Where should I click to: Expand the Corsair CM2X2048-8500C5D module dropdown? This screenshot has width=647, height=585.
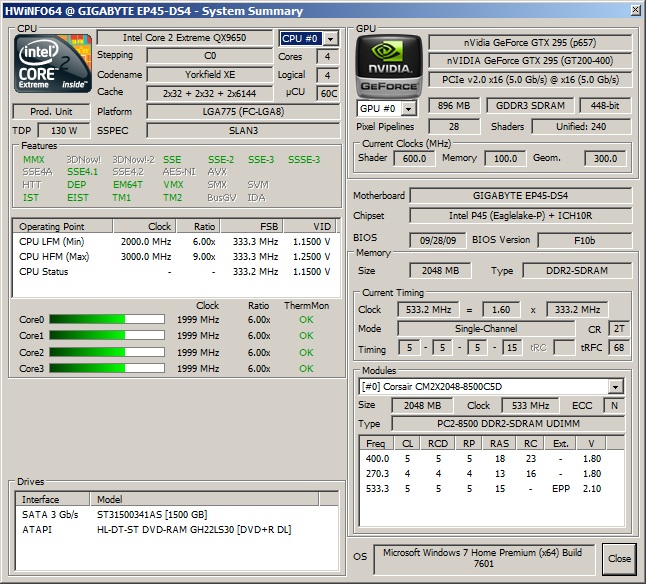click(x=615, y=387)
